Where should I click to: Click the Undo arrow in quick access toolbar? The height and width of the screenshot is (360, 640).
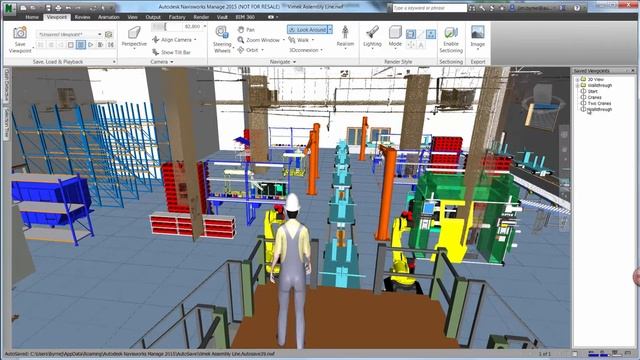click(x=68, y=8)
